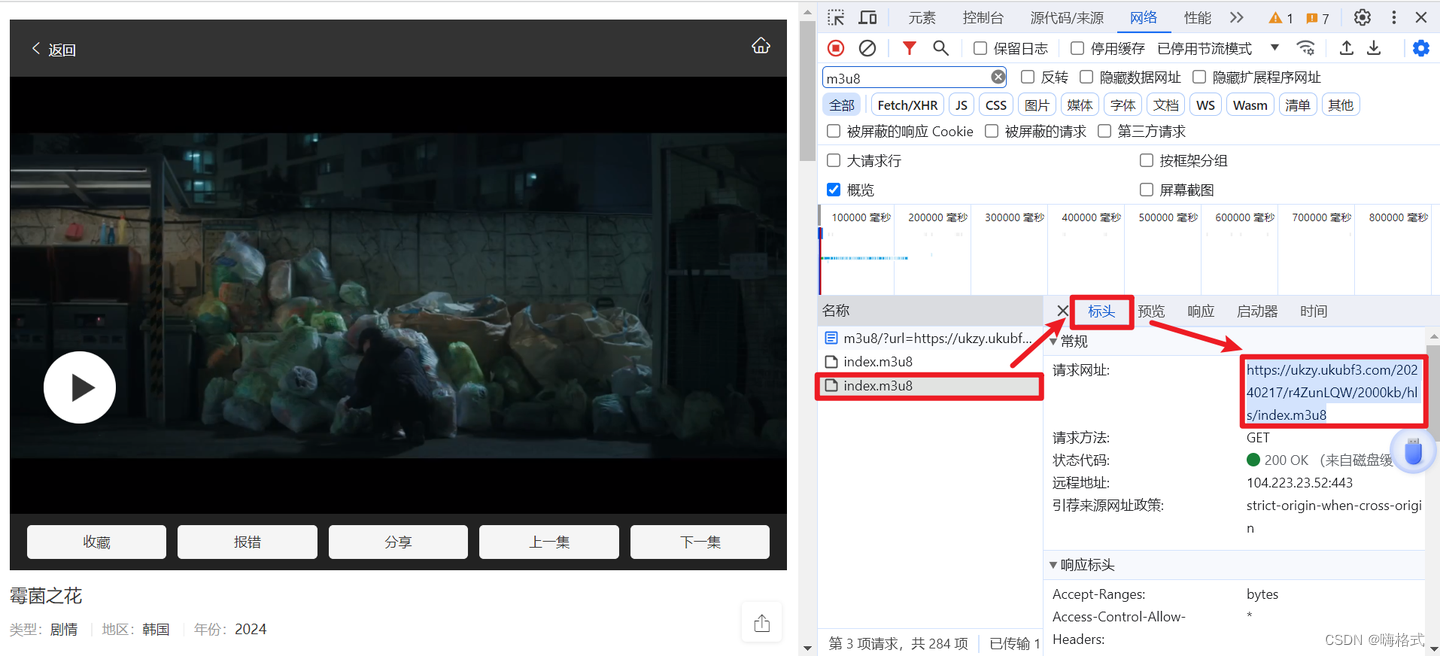Open DevTools settings gear
The width and height of the screenshot is (1440, 656).
pos(1362,17)
